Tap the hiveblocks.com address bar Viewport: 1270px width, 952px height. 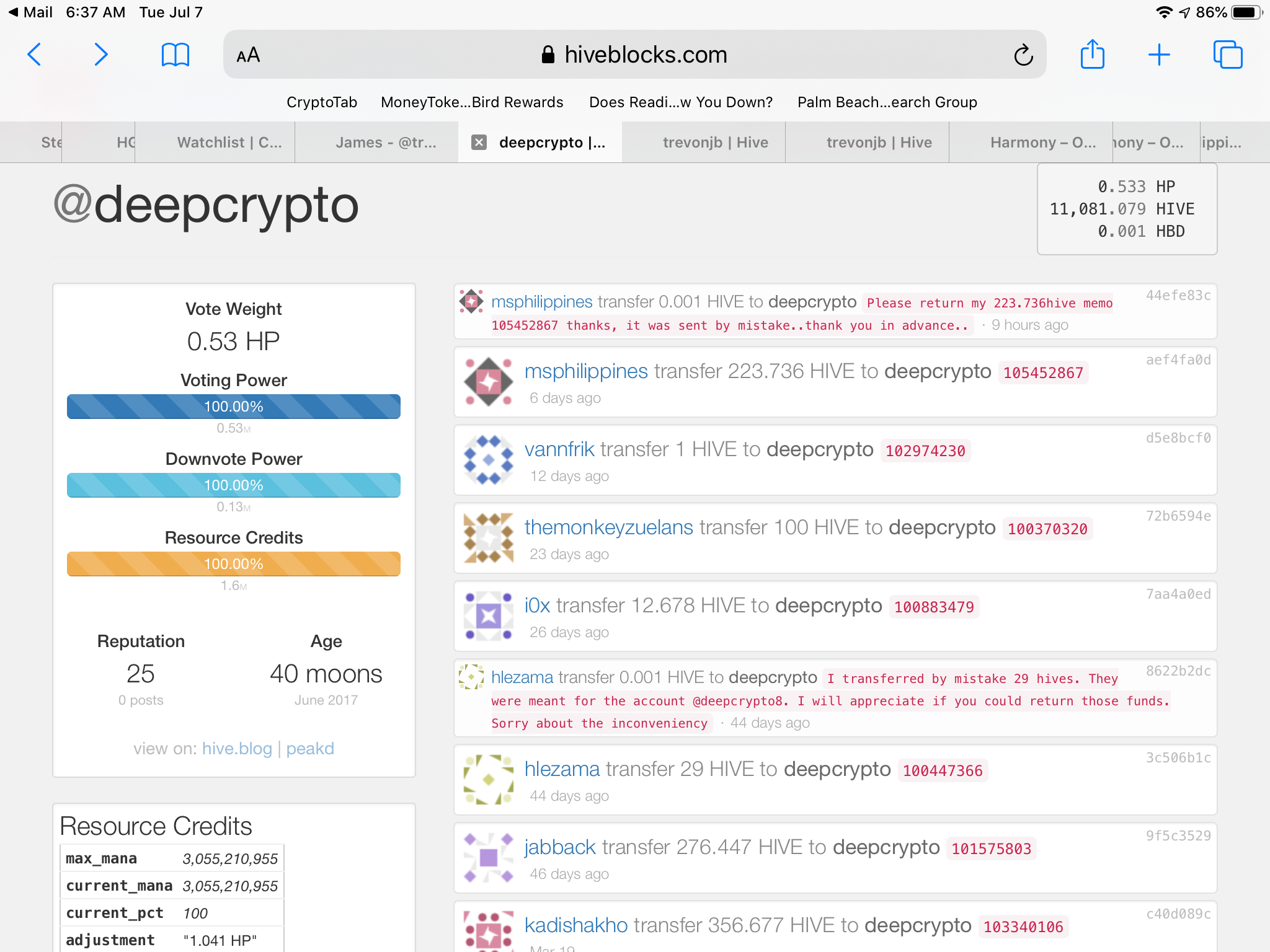pos(634,55)
